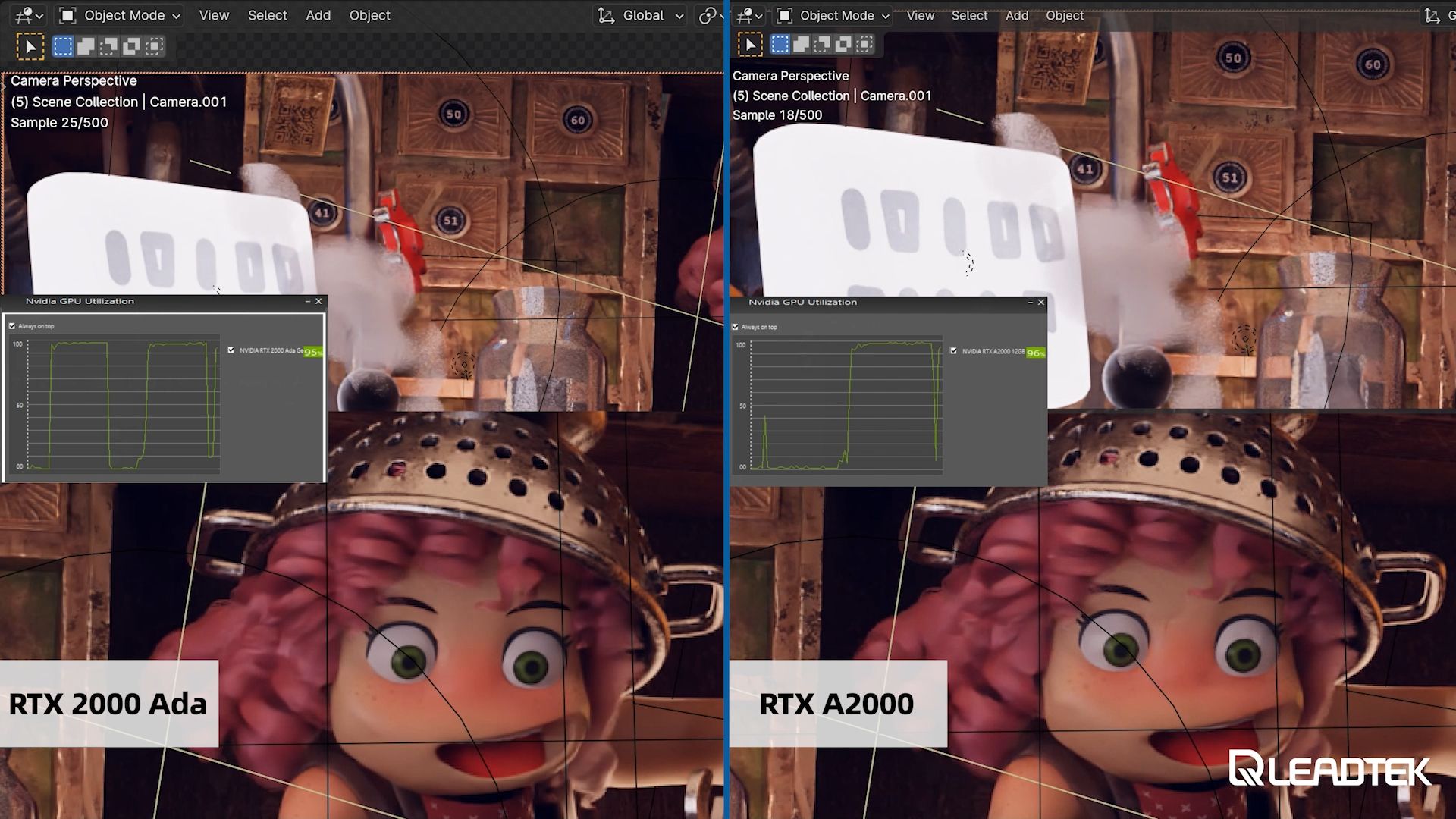Close the right Nvidia GPU Utilization window
Image resolution: width=1456 pixels, height=819 pixels.
[x=1041, y=302]
